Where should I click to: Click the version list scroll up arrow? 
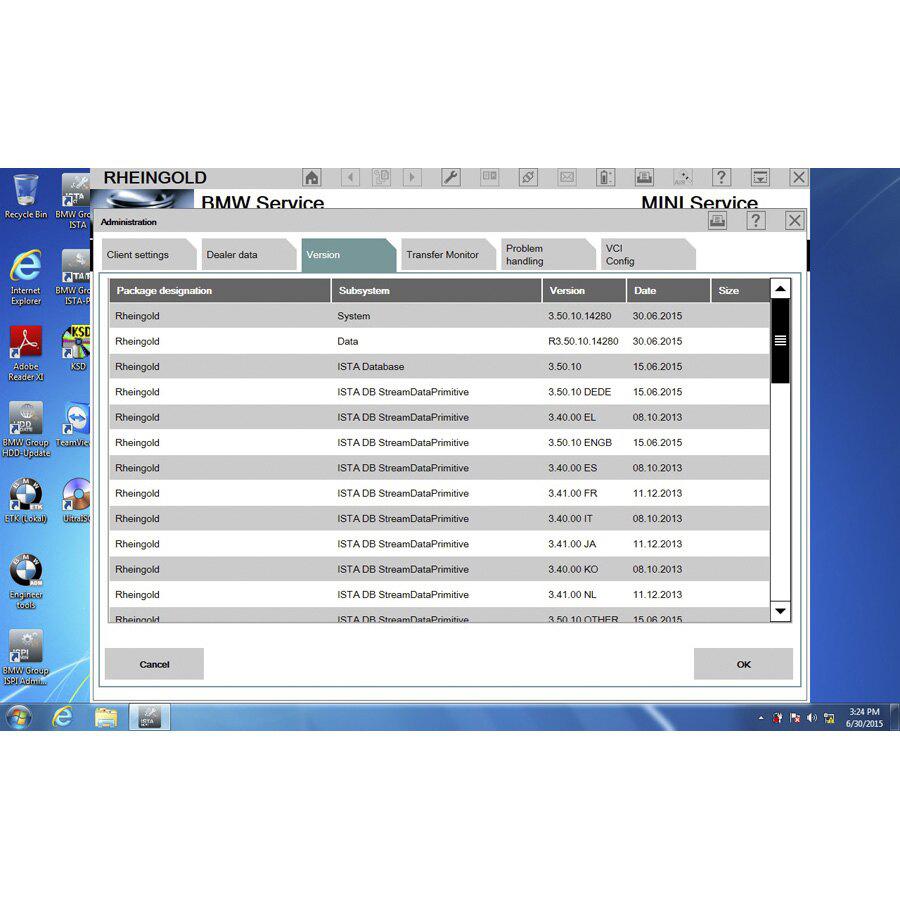point(781,289)
